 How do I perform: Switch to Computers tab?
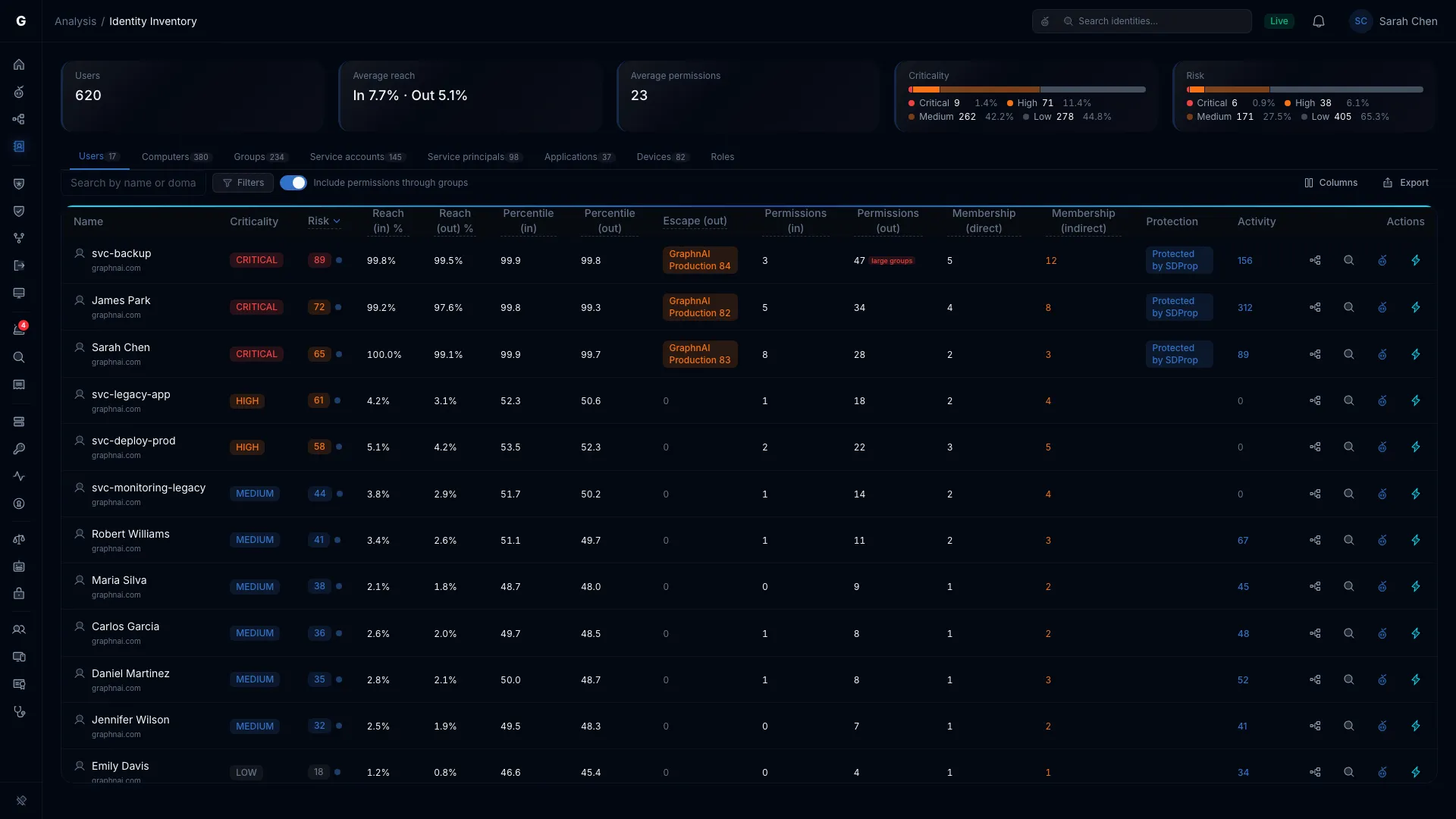[x=176, y=157]
